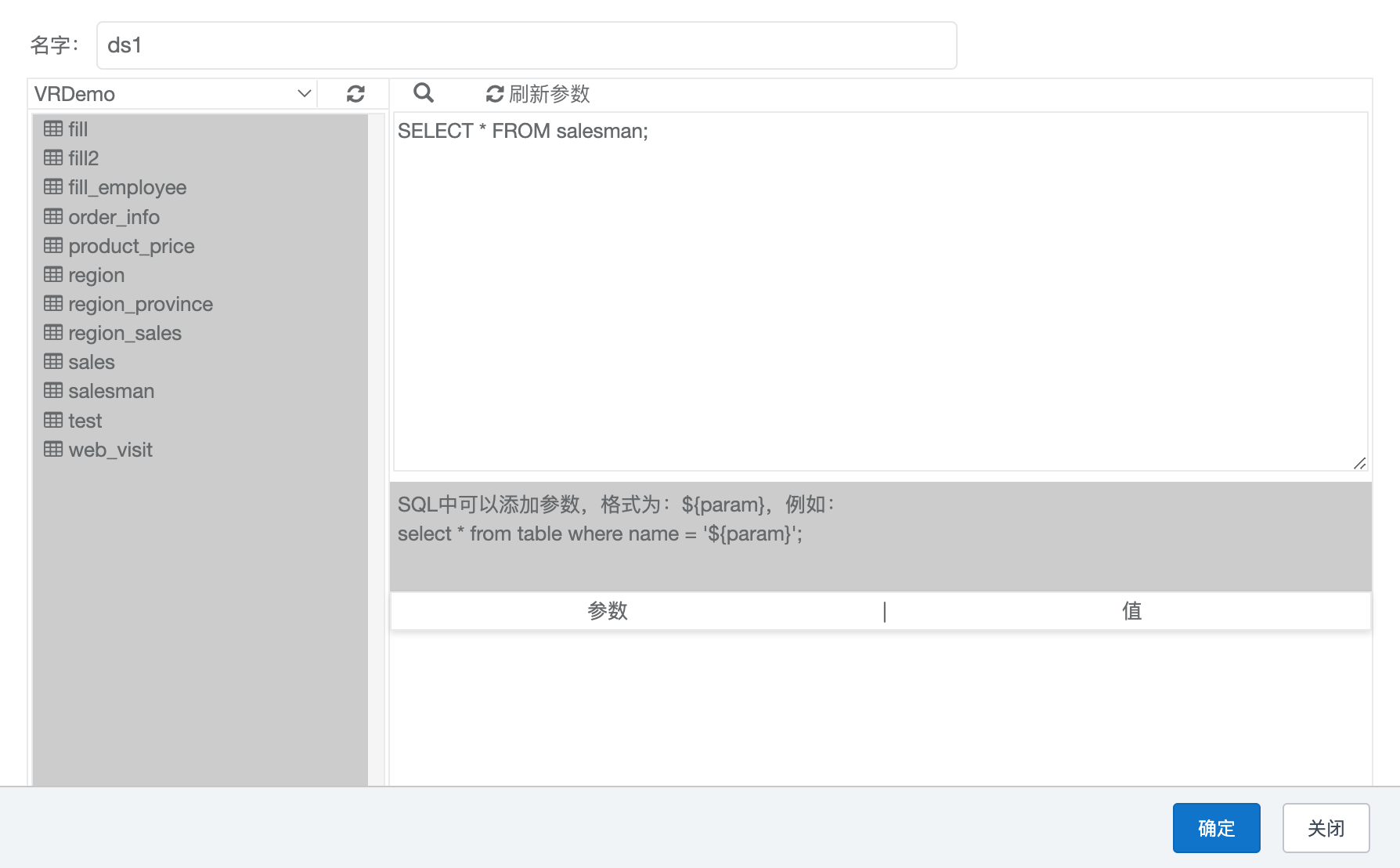Click the table icon next to test
The height and width of the screenshot is (868, 1400).
[x=53, y=420]
